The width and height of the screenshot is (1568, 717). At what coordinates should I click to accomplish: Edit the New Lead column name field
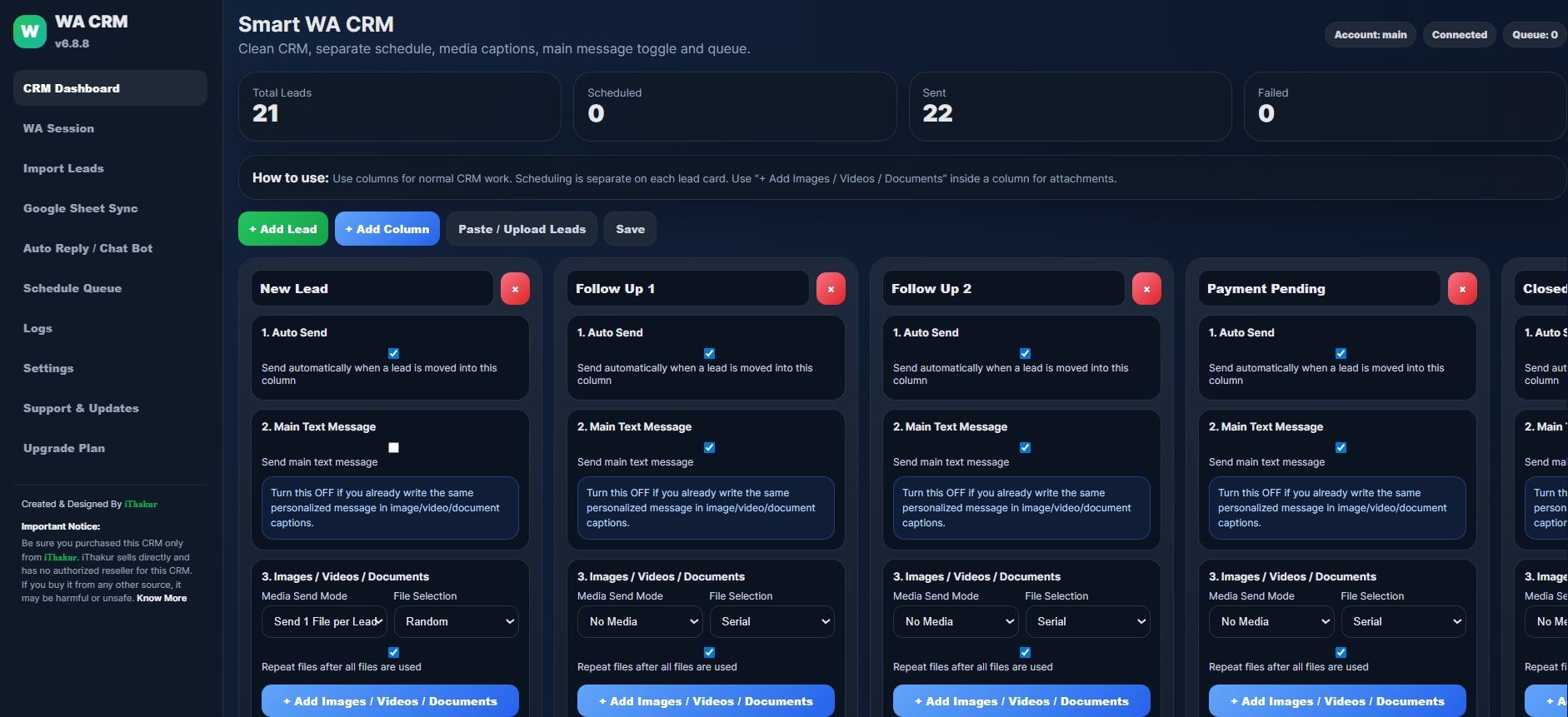point(372,289)
